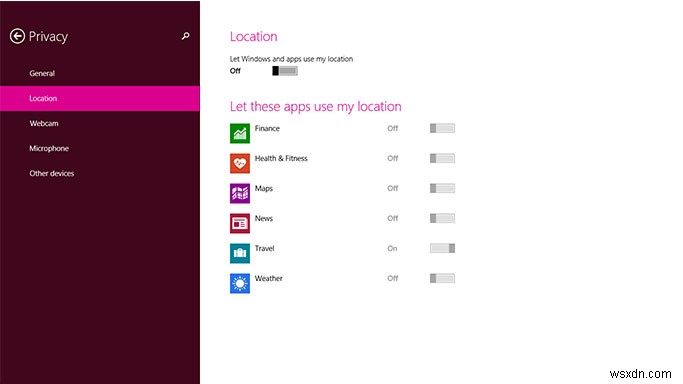The height and width of the screenshot is (384, 683).
Task: Open the Webcam privacy section
Action: [100, 123]
